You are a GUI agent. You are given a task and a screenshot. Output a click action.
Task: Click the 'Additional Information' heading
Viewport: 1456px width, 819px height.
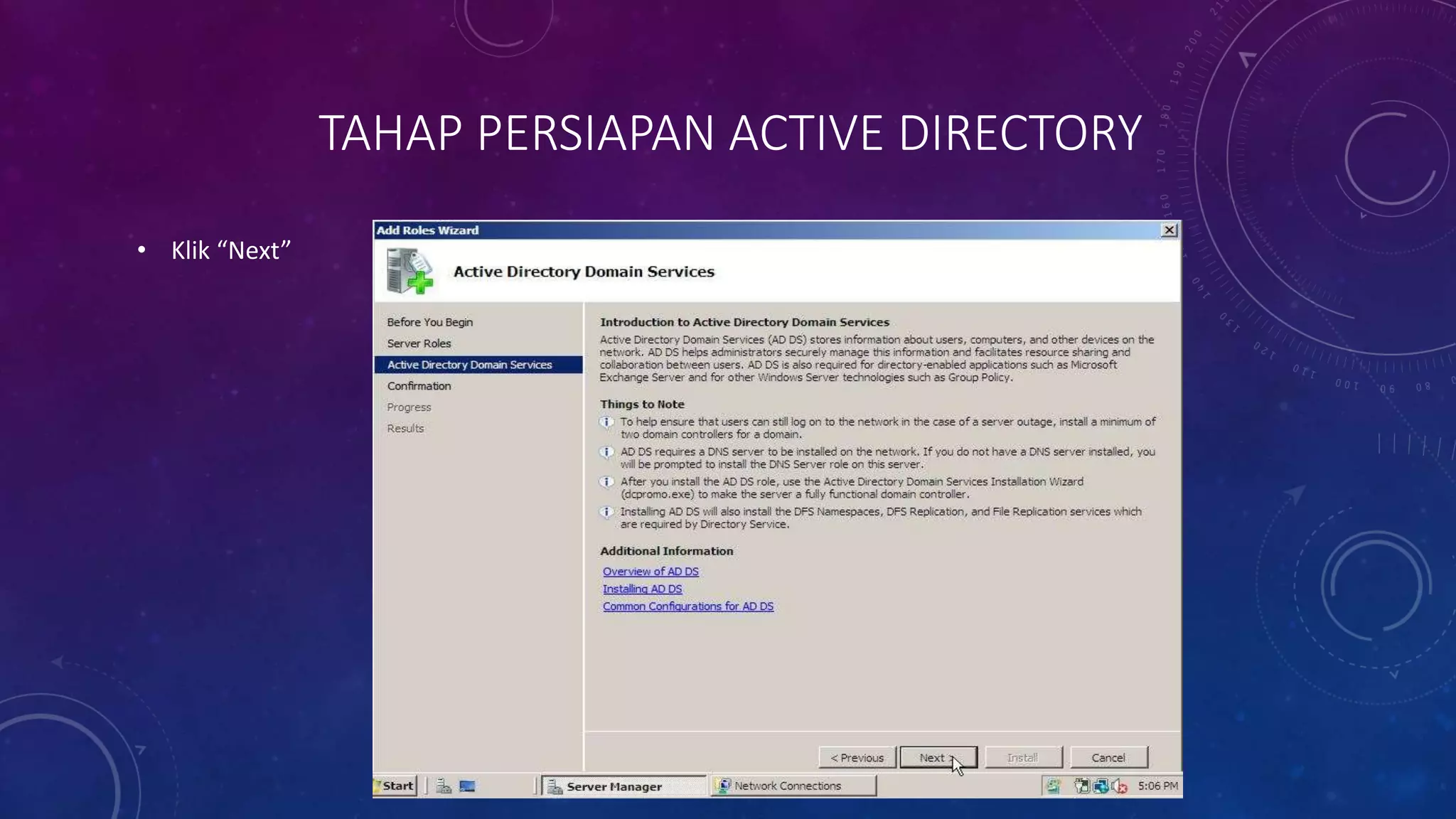pos(666,551)
